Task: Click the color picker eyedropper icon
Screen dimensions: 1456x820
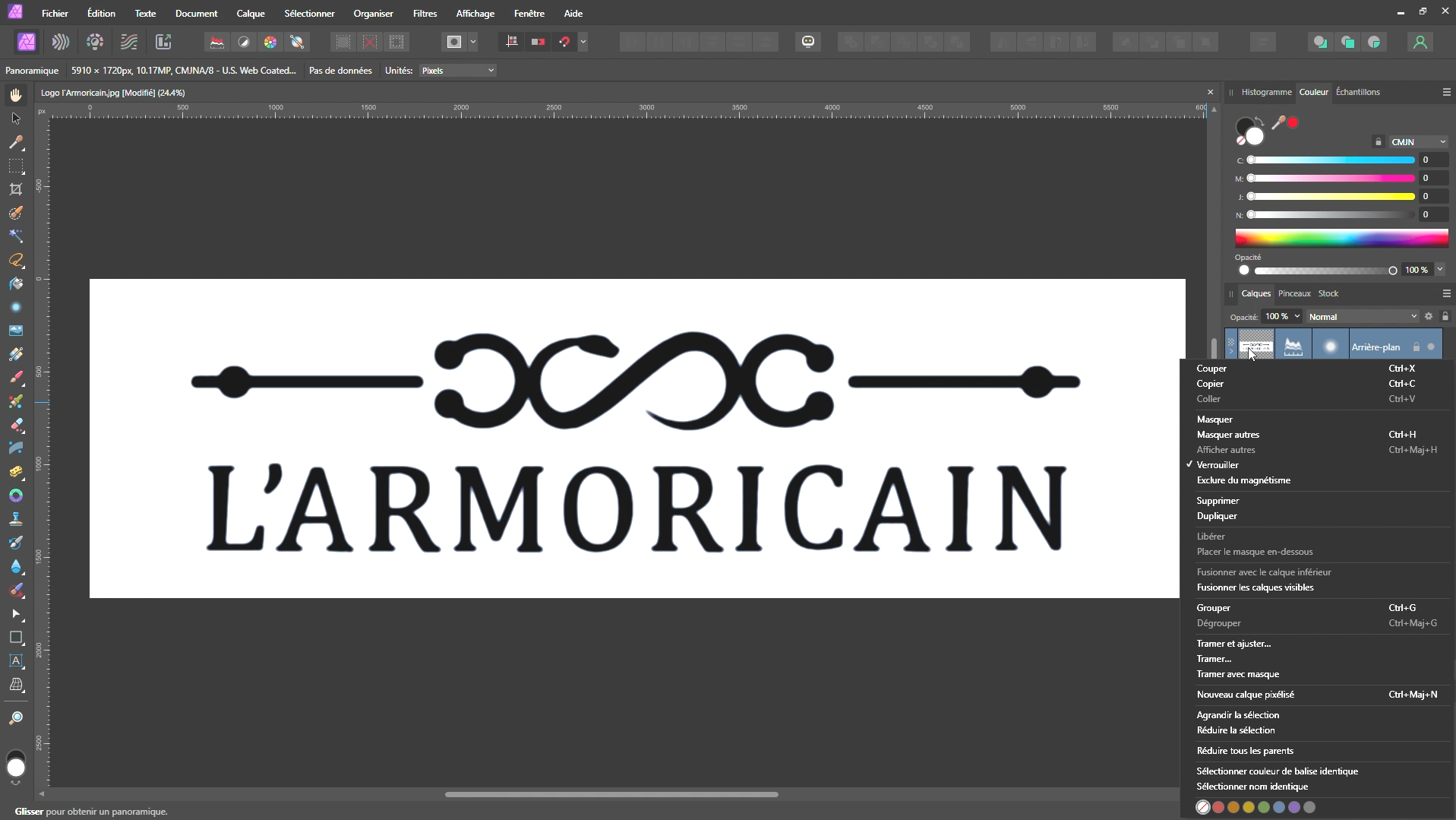Action: 1278,123
